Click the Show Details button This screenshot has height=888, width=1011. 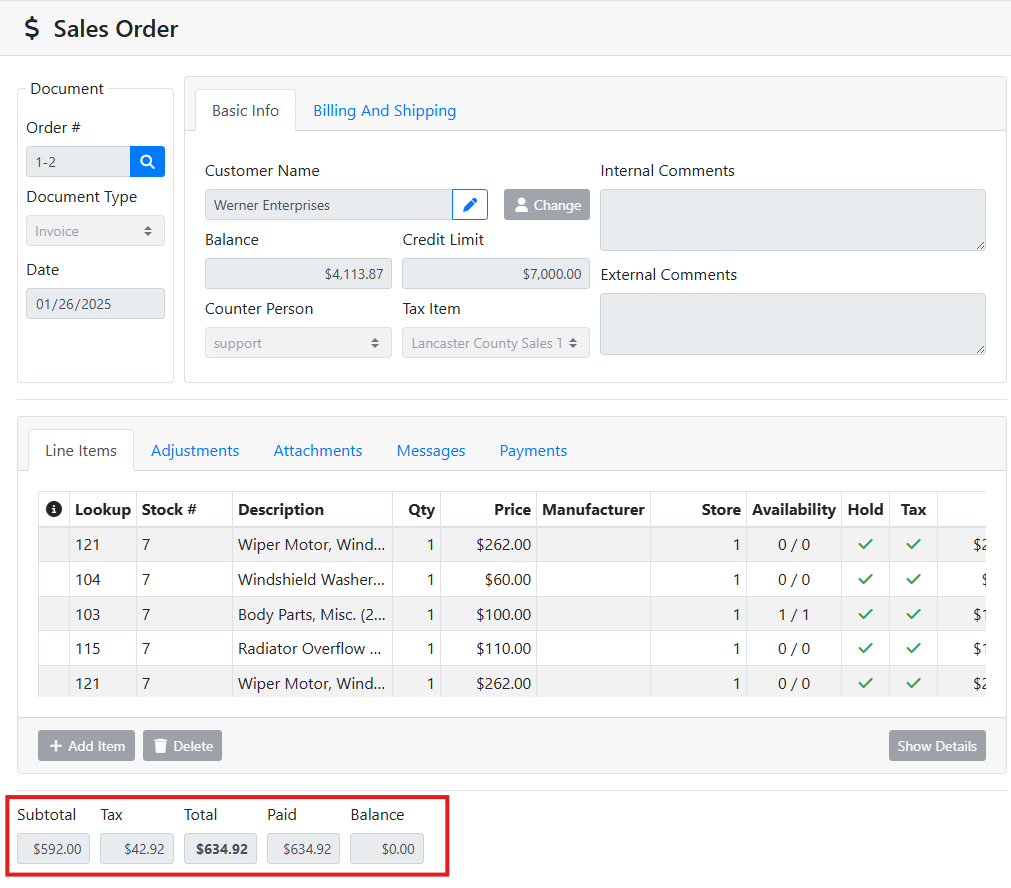936,746
